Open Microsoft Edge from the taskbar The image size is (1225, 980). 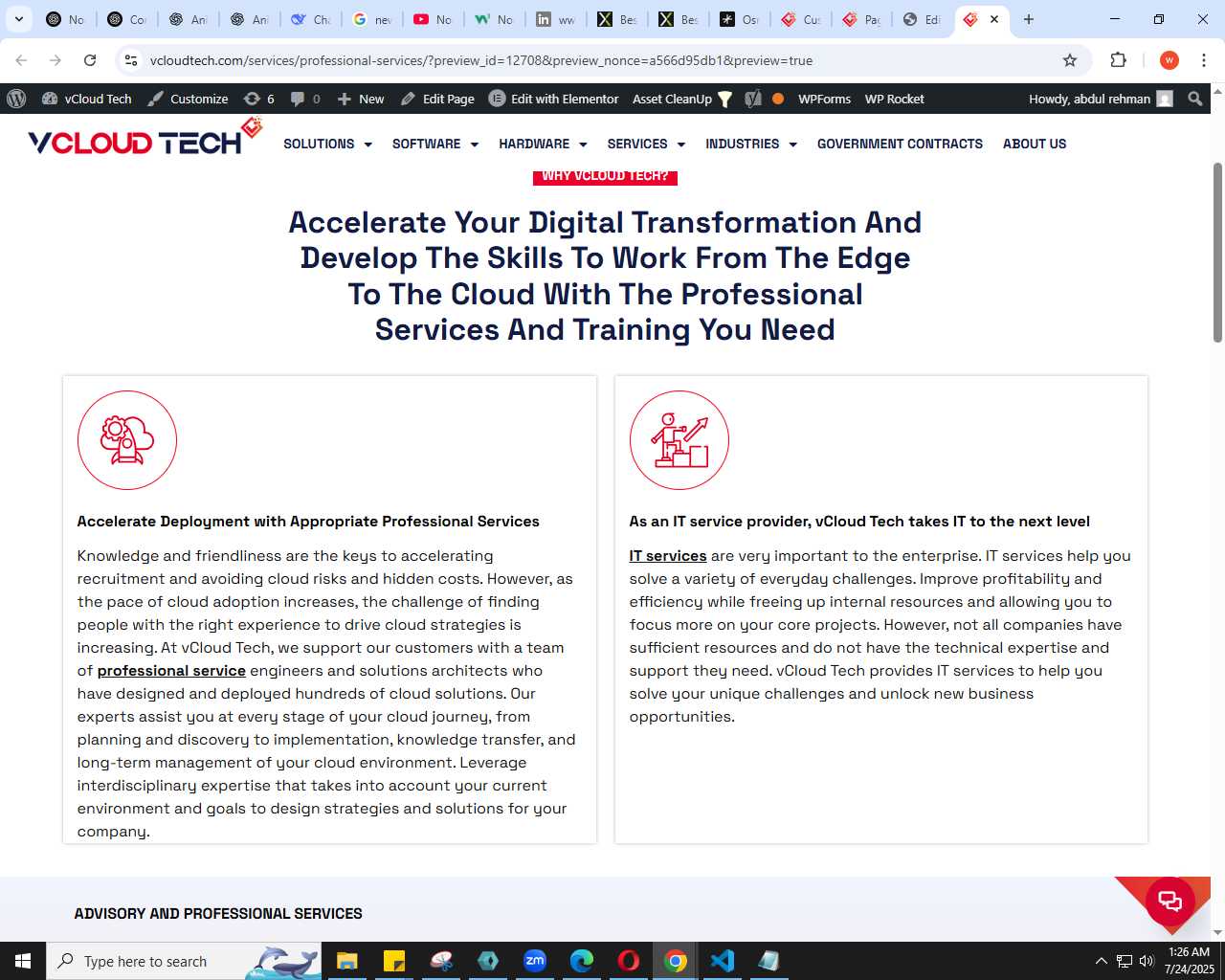click(581, 961)
